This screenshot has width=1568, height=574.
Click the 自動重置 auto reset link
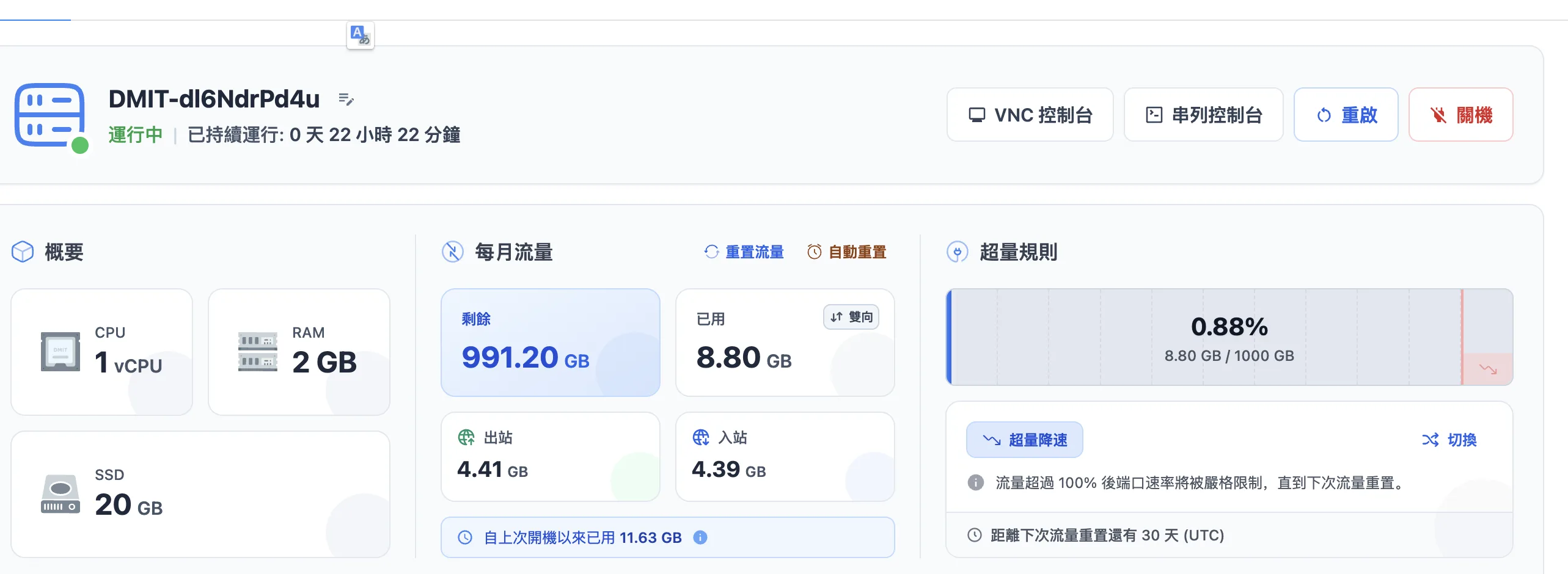(846, 252)
